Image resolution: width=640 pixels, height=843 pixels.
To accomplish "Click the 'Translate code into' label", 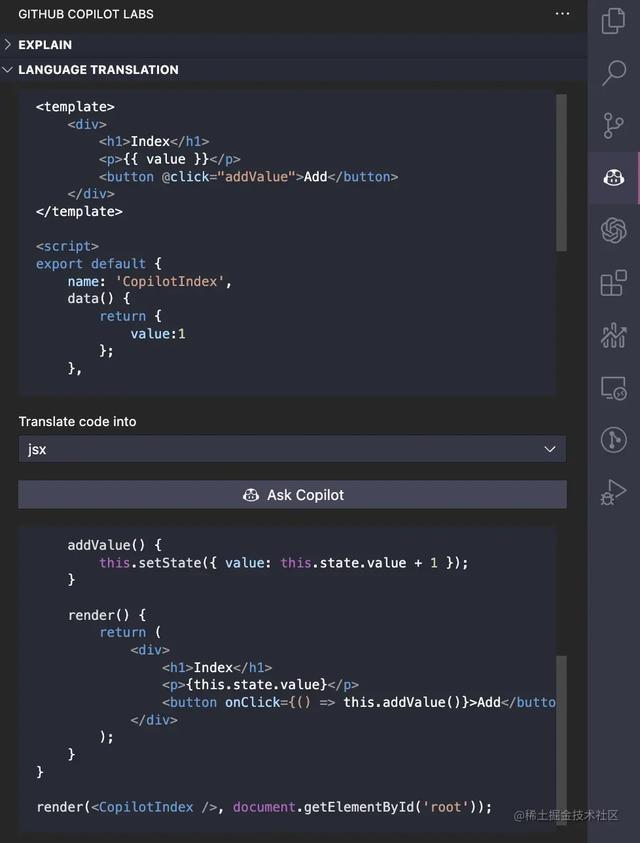I will click(x=77, y=422).
